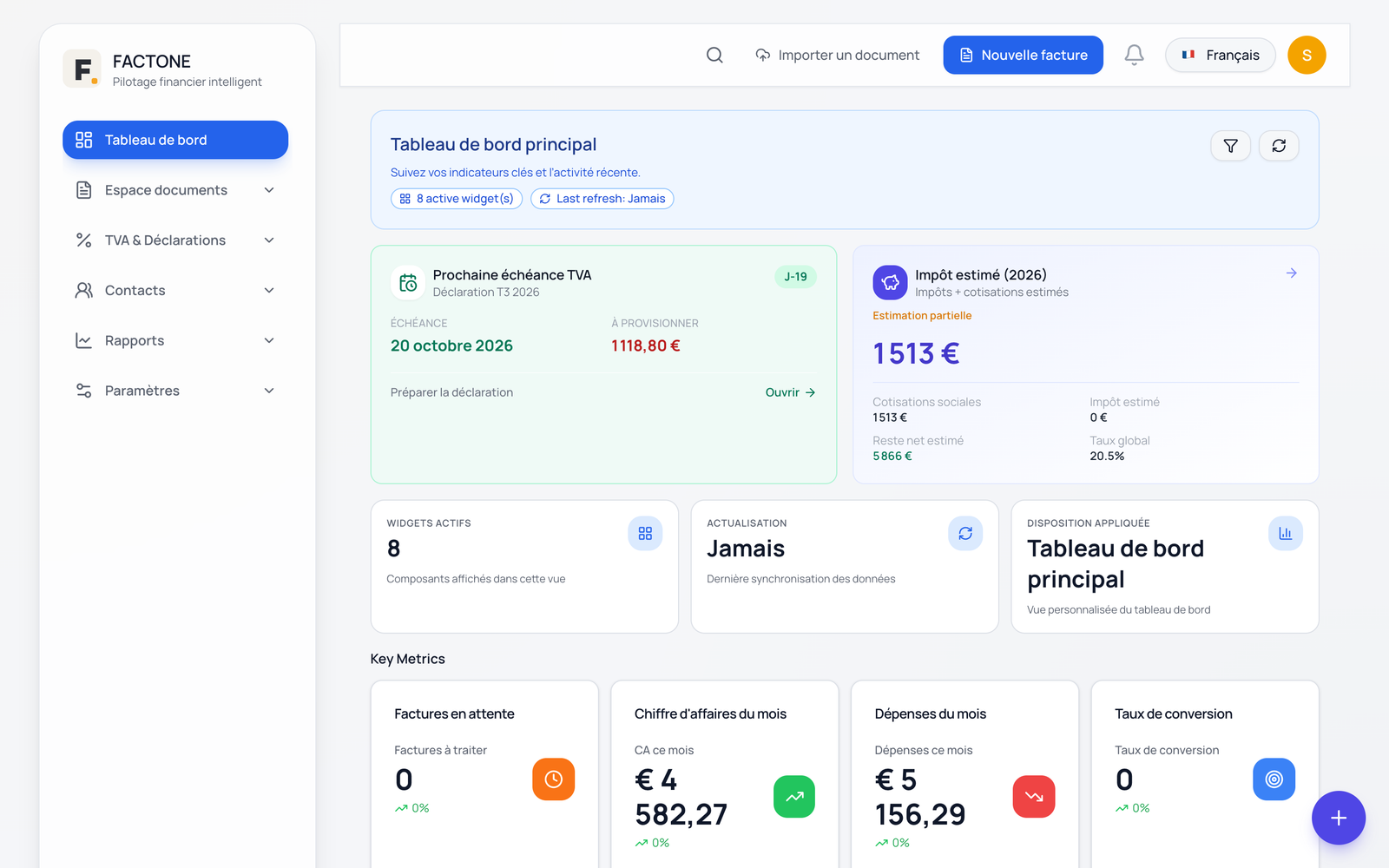Open Rapports menu item
Image resolution: width=1389 pixels, height=868 pixels.
point(175,341)
